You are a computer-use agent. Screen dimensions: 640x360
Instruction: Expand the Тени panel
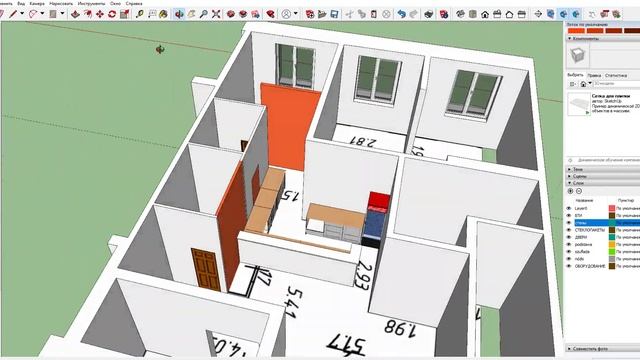(603, 169)
